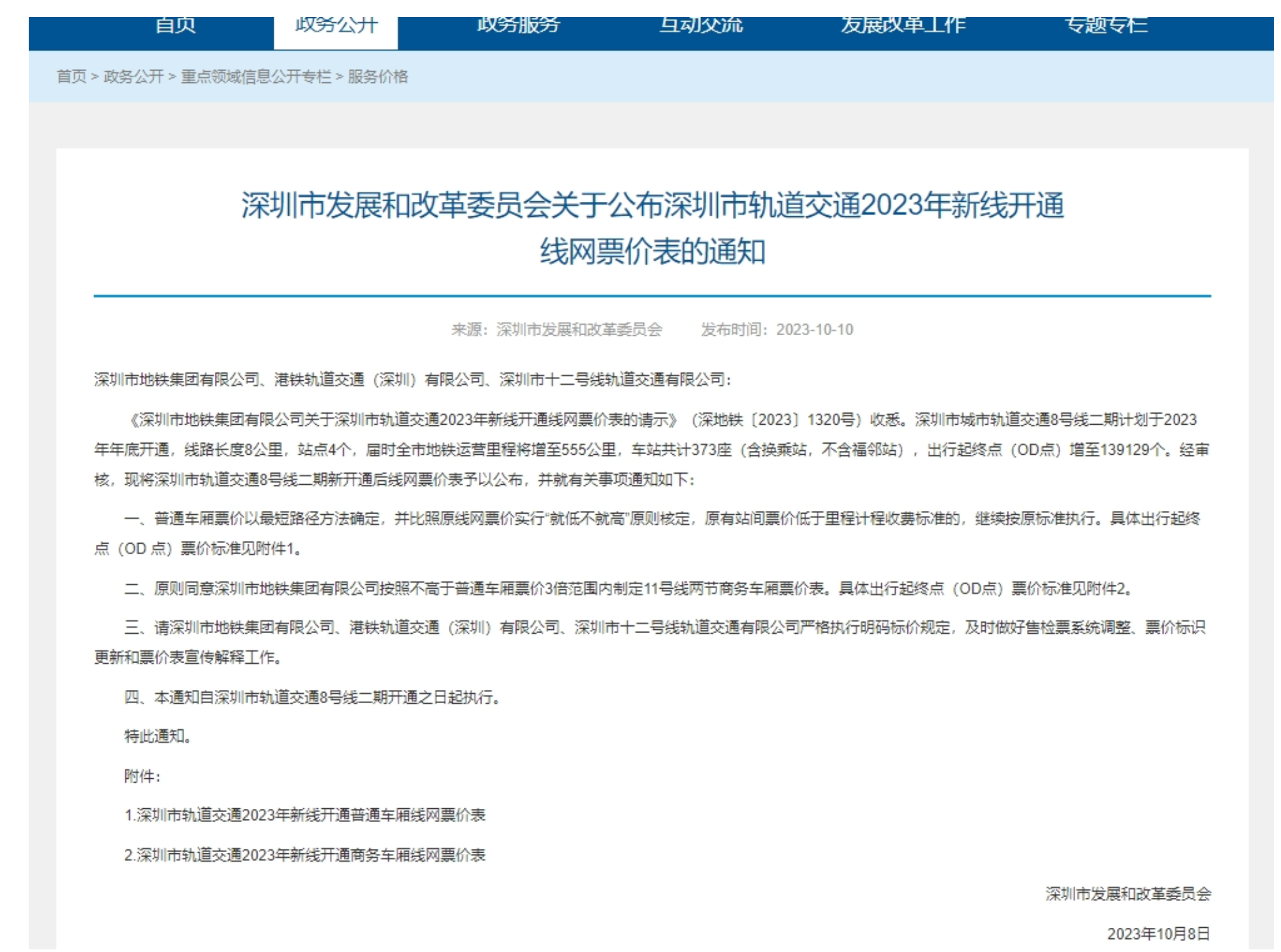Click the source text 来源:深圳市发展和改革委员会

coord(557,329)
